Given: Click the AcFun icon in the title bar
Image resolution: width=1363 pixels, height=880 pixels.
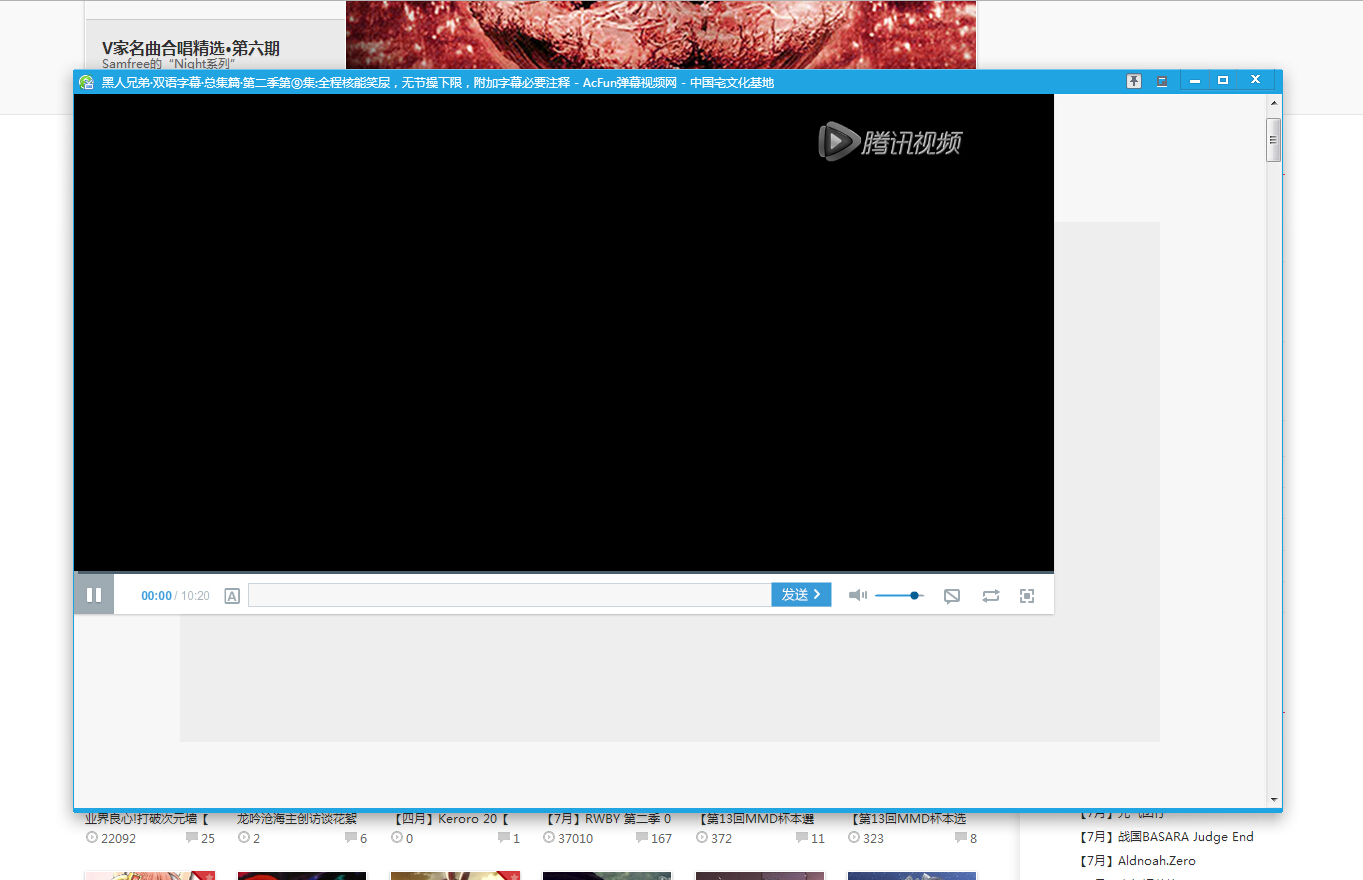Looking at the screenshot, I should pos(87,82).
